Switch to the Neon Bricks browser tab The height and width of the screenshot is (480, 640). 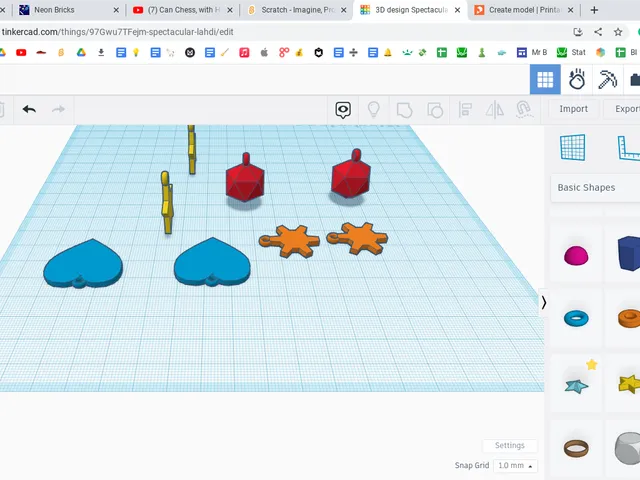tap(67, 10)
